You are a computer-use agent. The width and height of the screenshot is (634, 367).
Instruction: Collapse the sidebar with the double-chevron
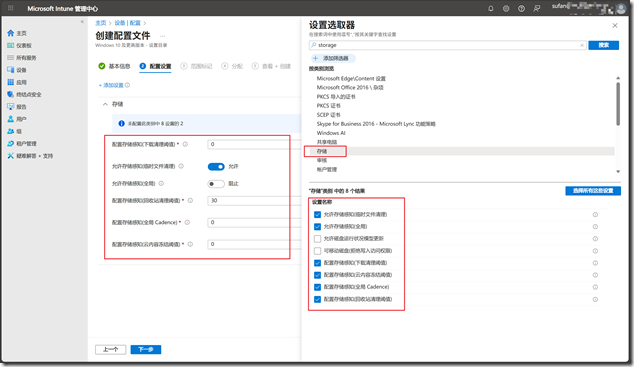pos(82,22)
